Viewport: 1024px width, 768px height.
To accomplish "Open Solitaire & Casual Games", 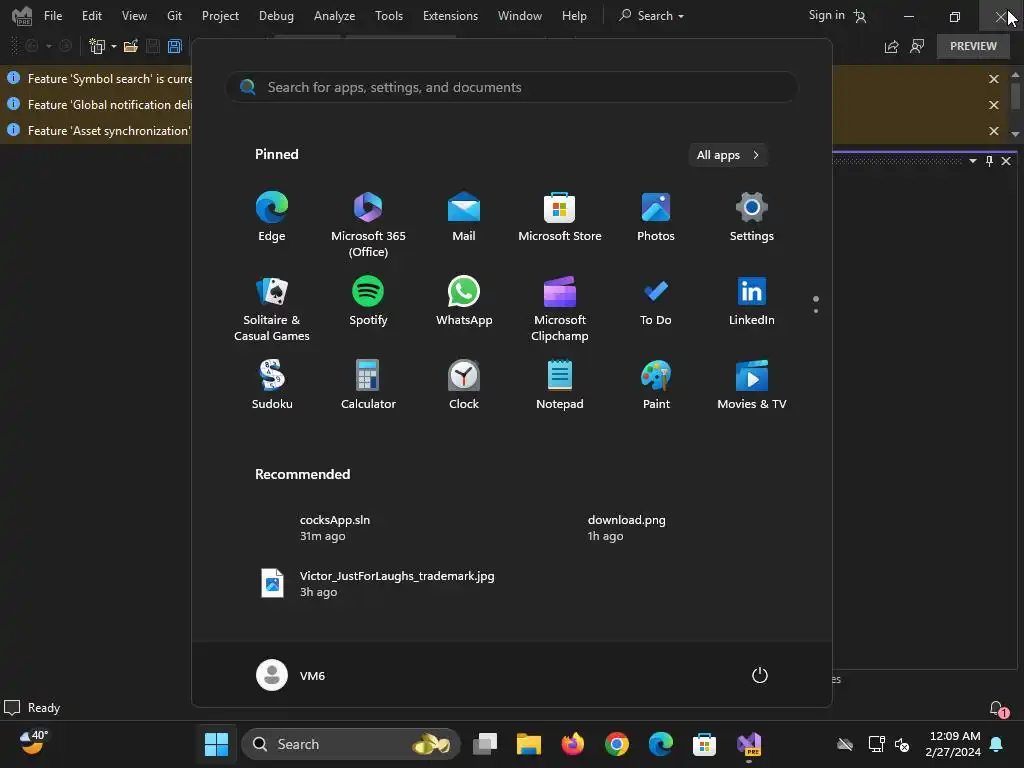I will pos(272,308).
